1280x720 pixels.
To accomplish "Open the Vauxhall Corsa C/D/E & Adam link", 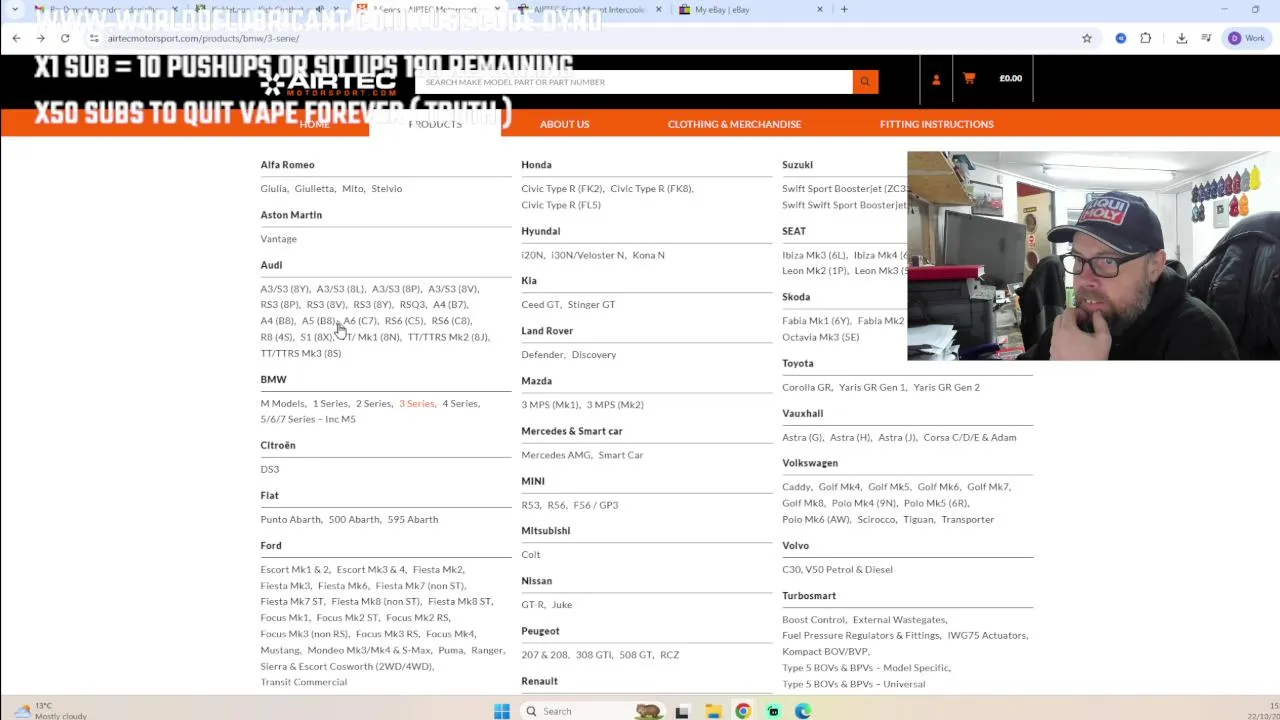I will pos(969,437).
